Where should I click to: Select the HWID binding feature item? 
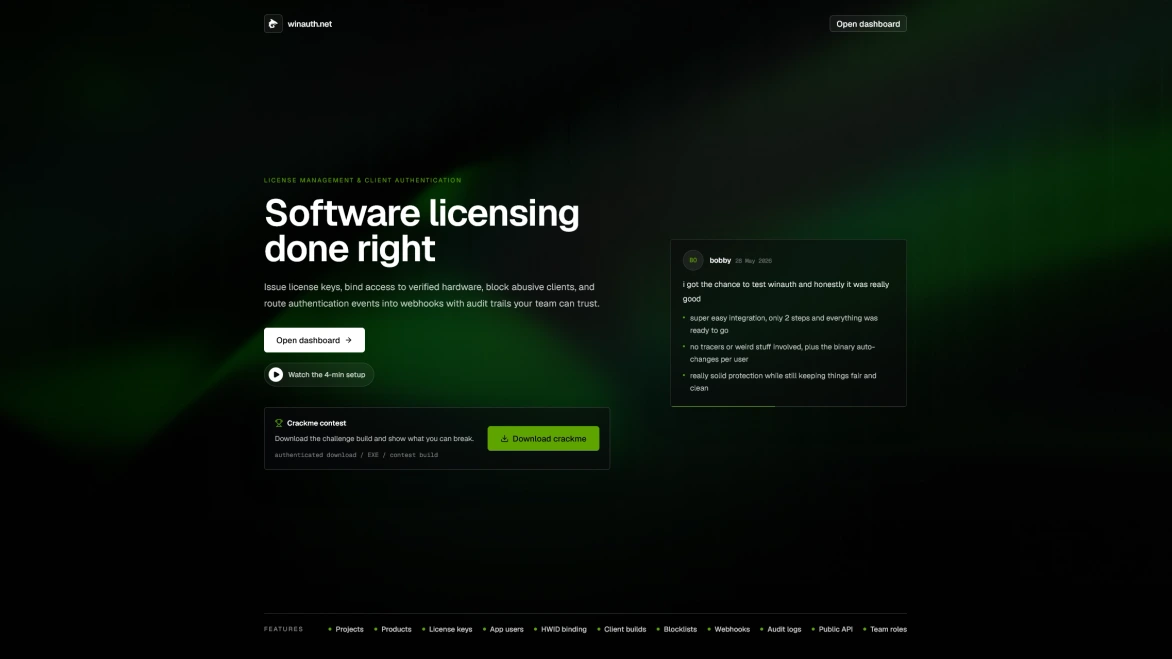[560, 629]
